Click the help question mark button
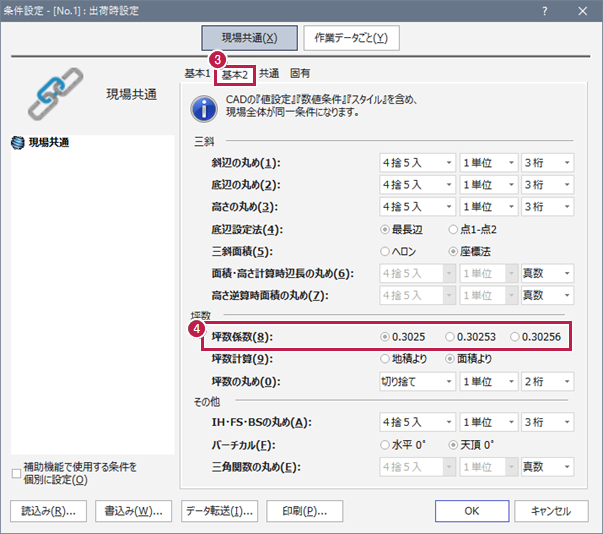 tap(545, 10)
